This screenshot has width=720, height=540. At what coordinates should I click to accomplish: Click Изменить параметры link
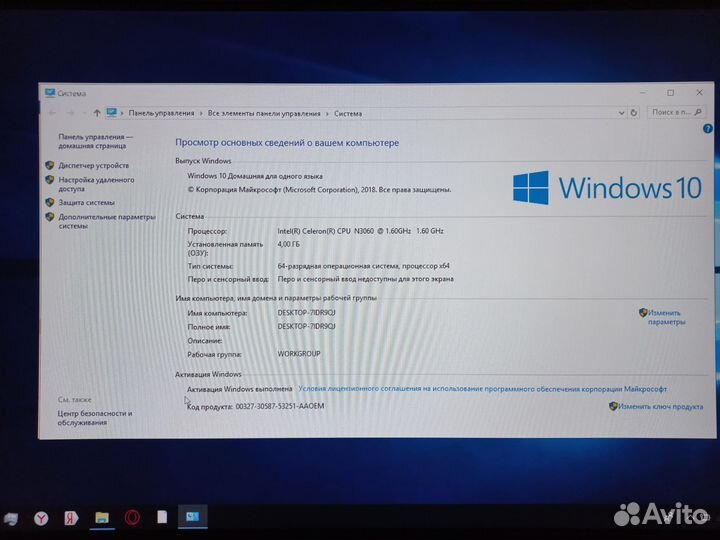(x=665, y=317)
